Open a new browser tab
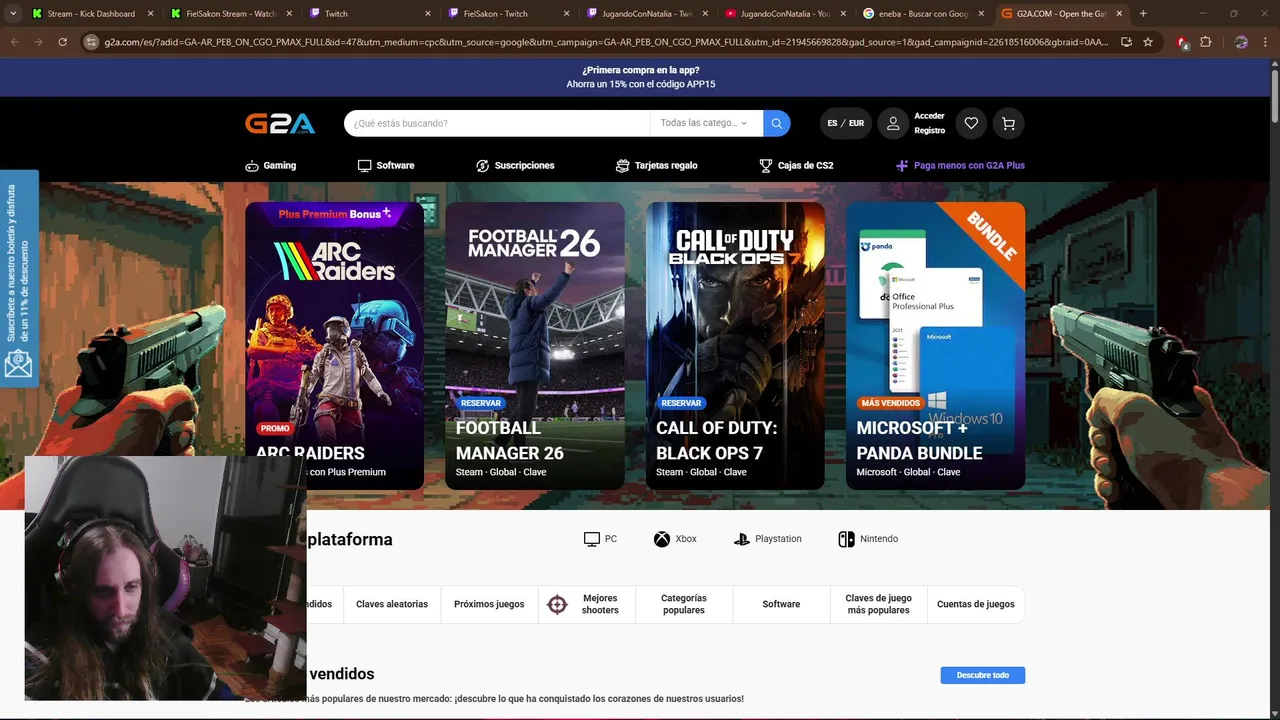Screen dimensions: 1280x720 [1143, 14]
